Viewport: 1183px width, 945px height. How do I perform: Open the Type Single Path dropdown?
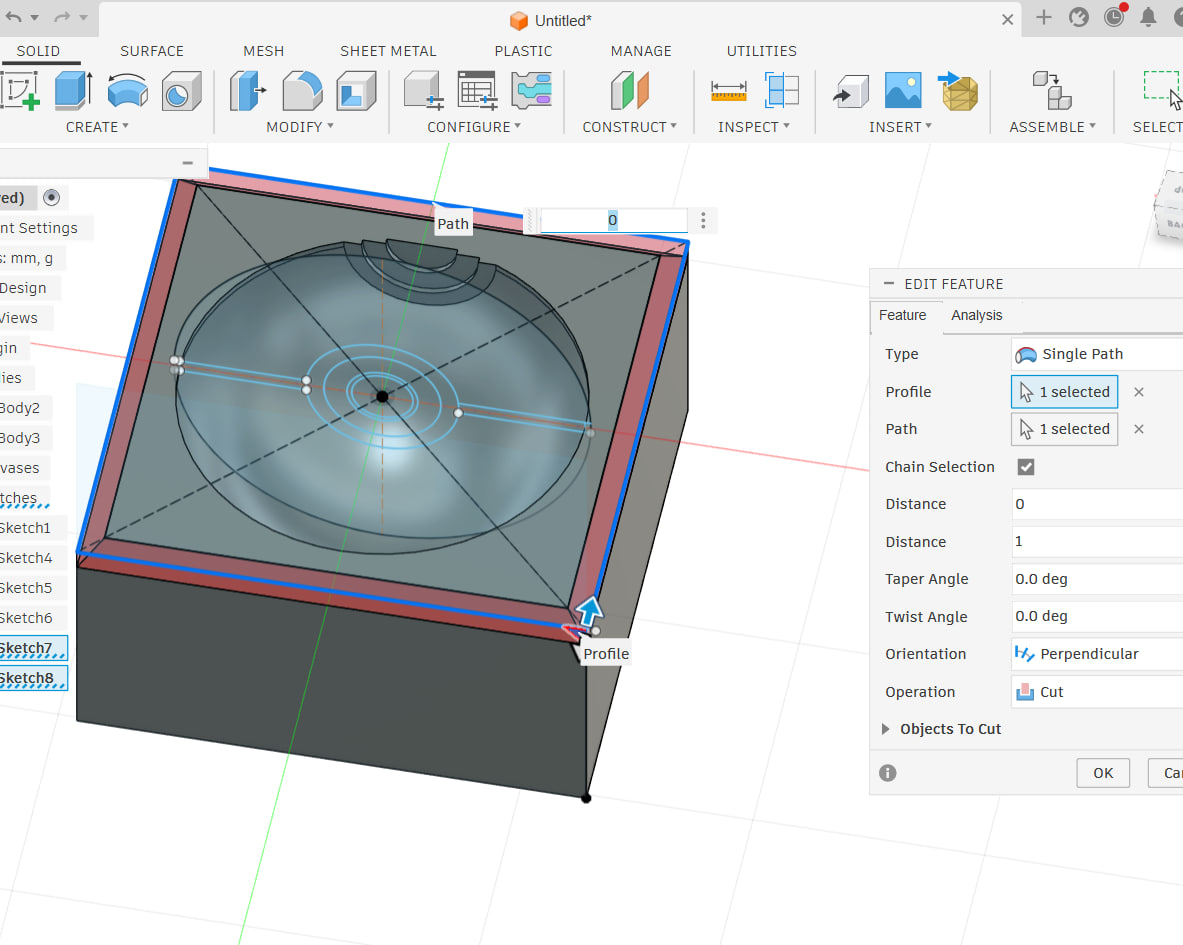1097,354
